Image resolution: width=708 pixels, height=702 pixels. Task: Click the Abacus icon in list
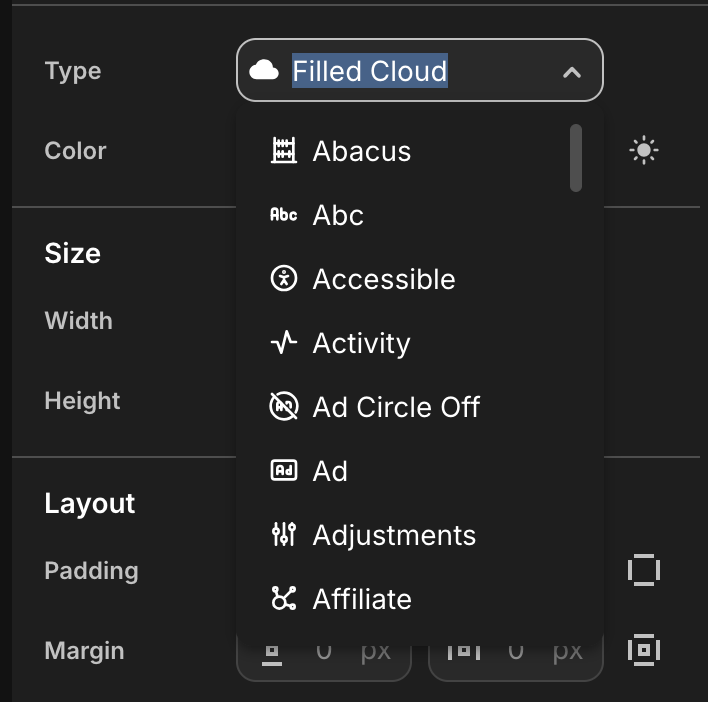click(x=284, y=150)
